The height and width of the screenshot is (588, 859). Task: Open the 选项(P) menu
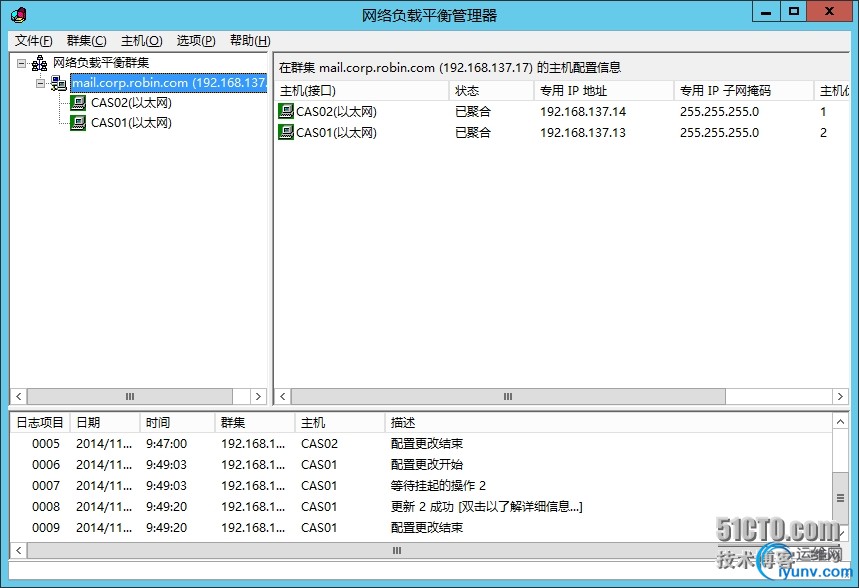point(196,41)
